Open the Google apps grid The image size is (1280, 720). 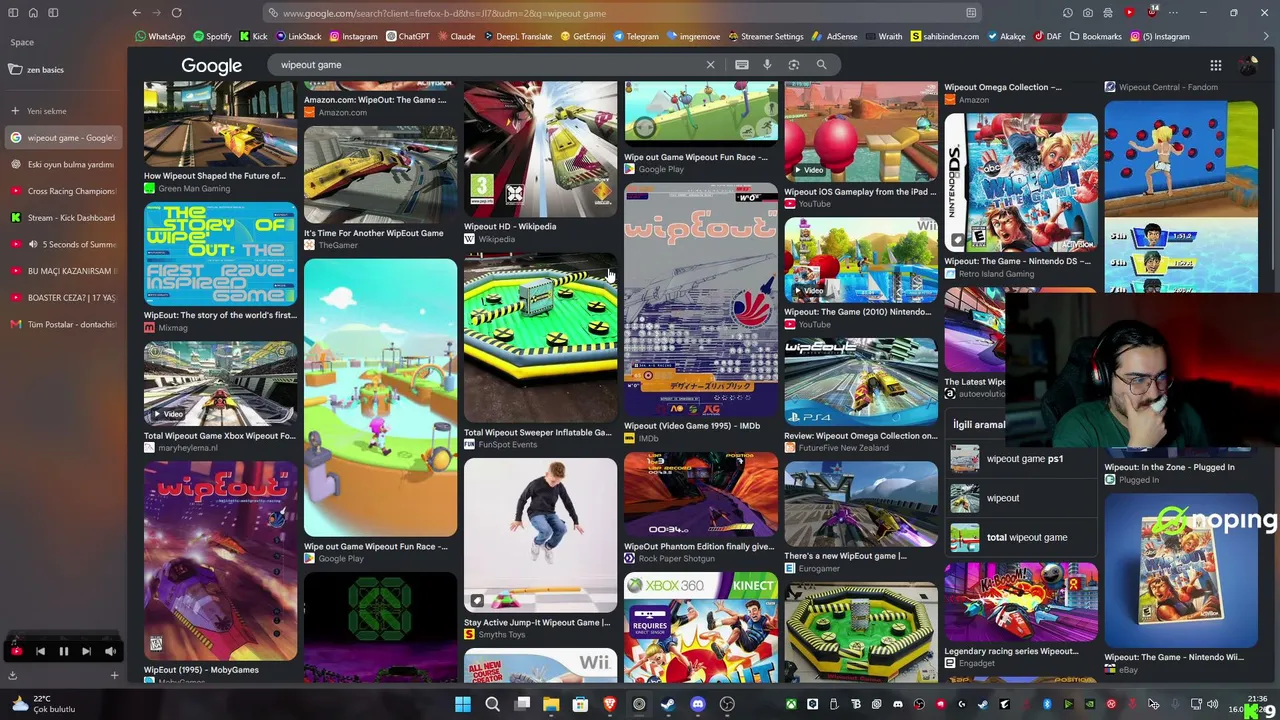tap(1216, 66)
